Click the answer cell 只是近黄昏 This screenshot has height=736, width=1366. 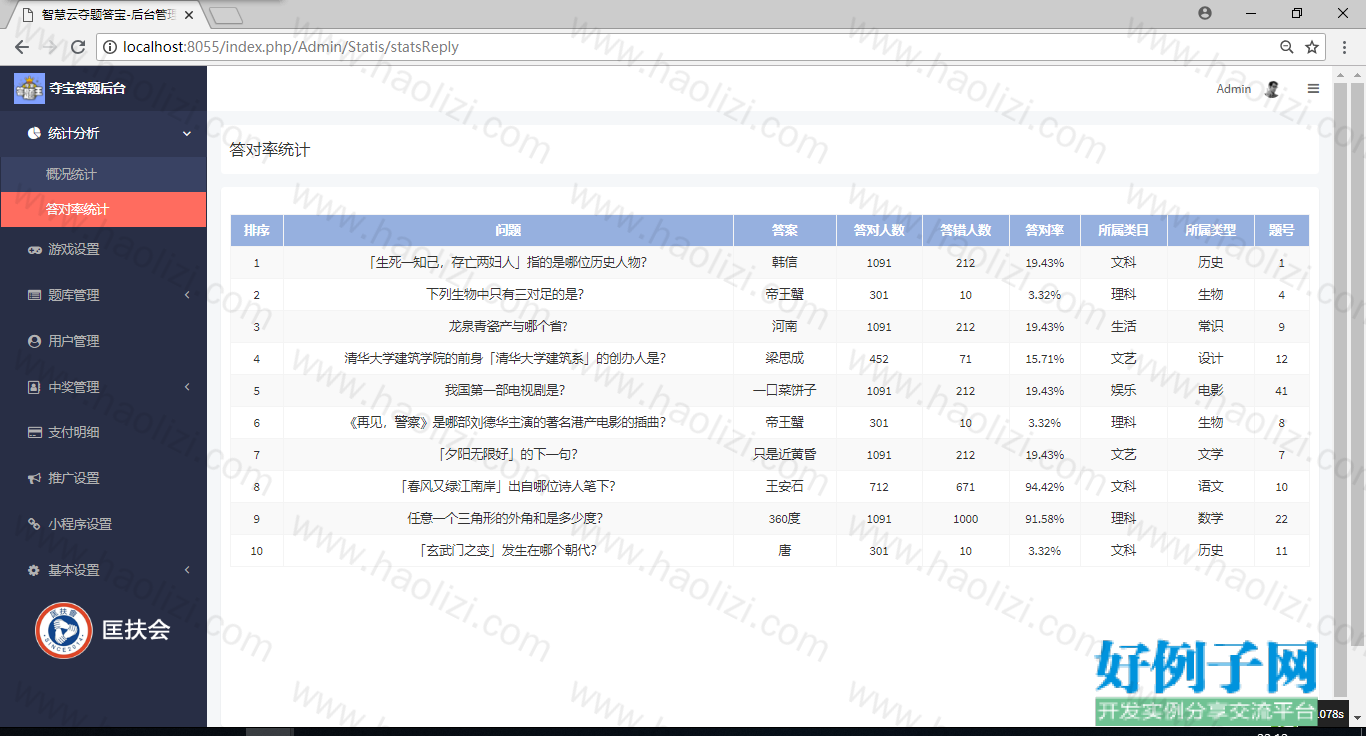click(x=785, y=455)
